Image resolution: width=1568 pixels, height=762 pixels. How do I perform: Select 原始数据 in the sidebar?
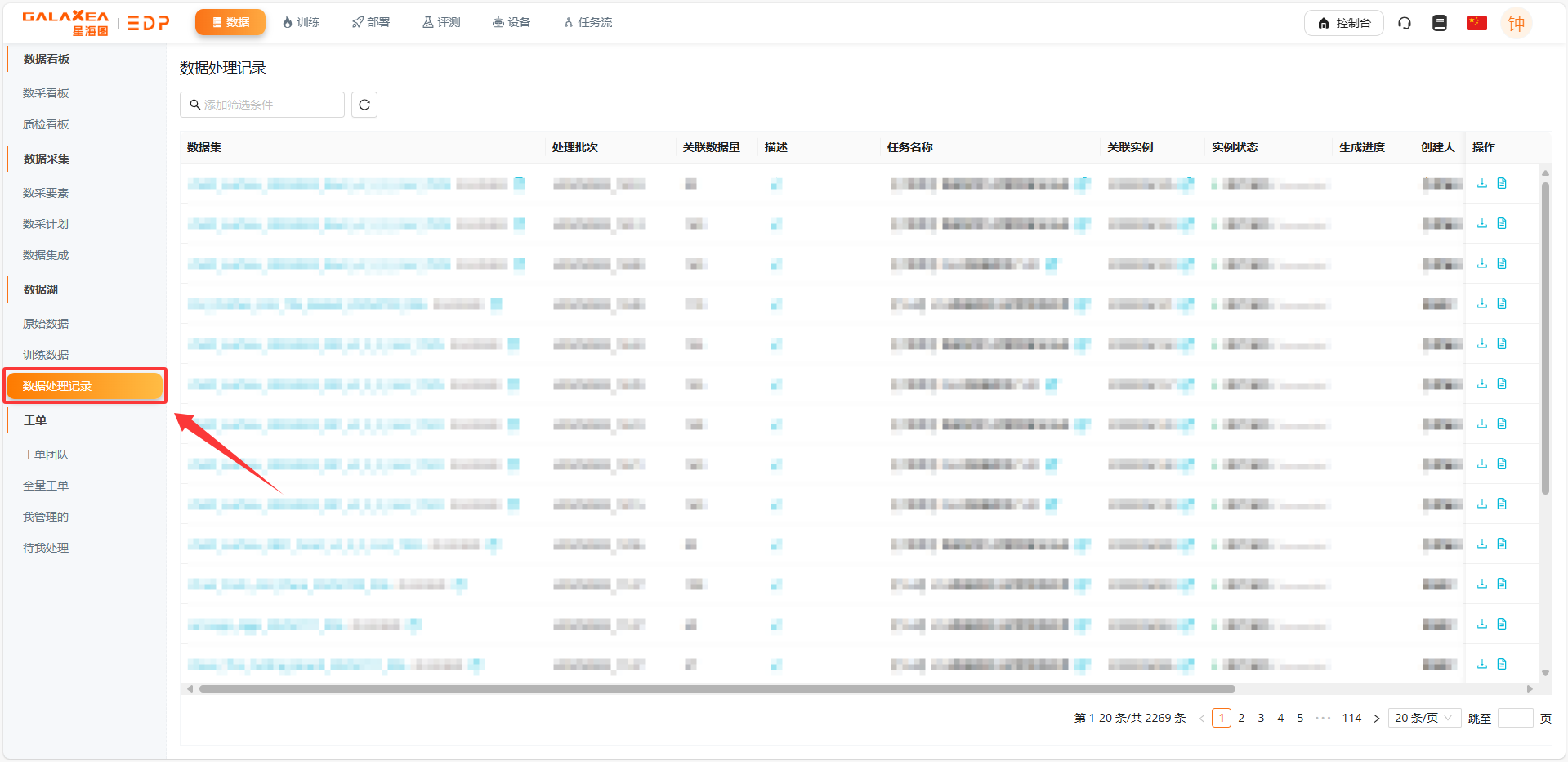coord(46,324)
